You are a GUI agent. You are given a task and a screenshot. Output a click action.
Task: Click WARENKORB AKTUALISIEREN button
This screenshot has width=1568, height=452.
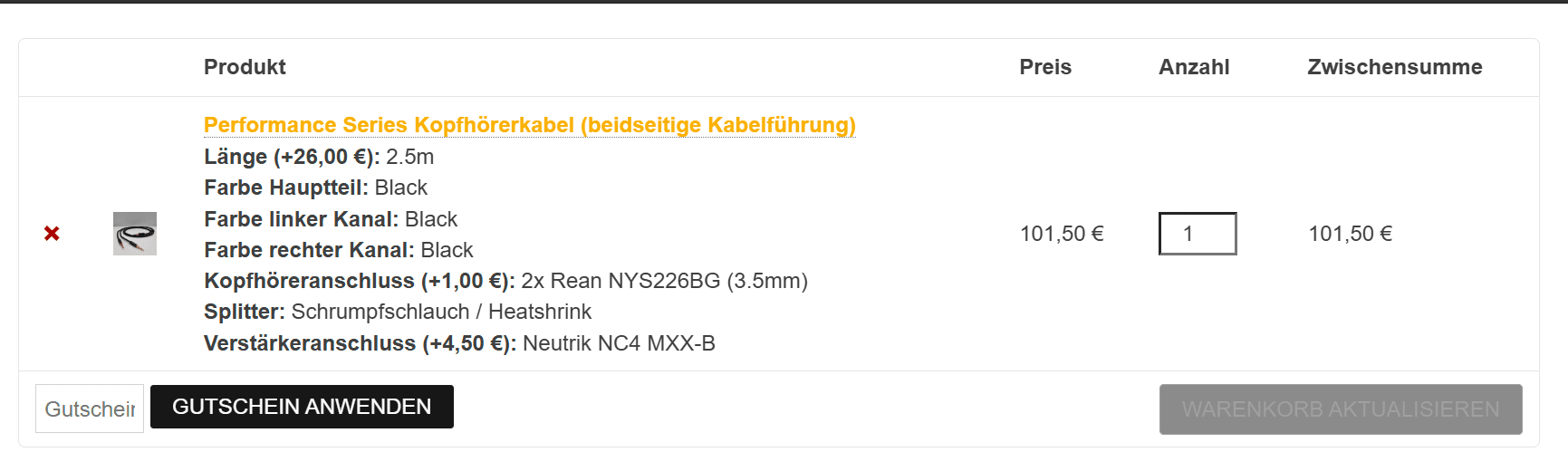point(1341,409)
